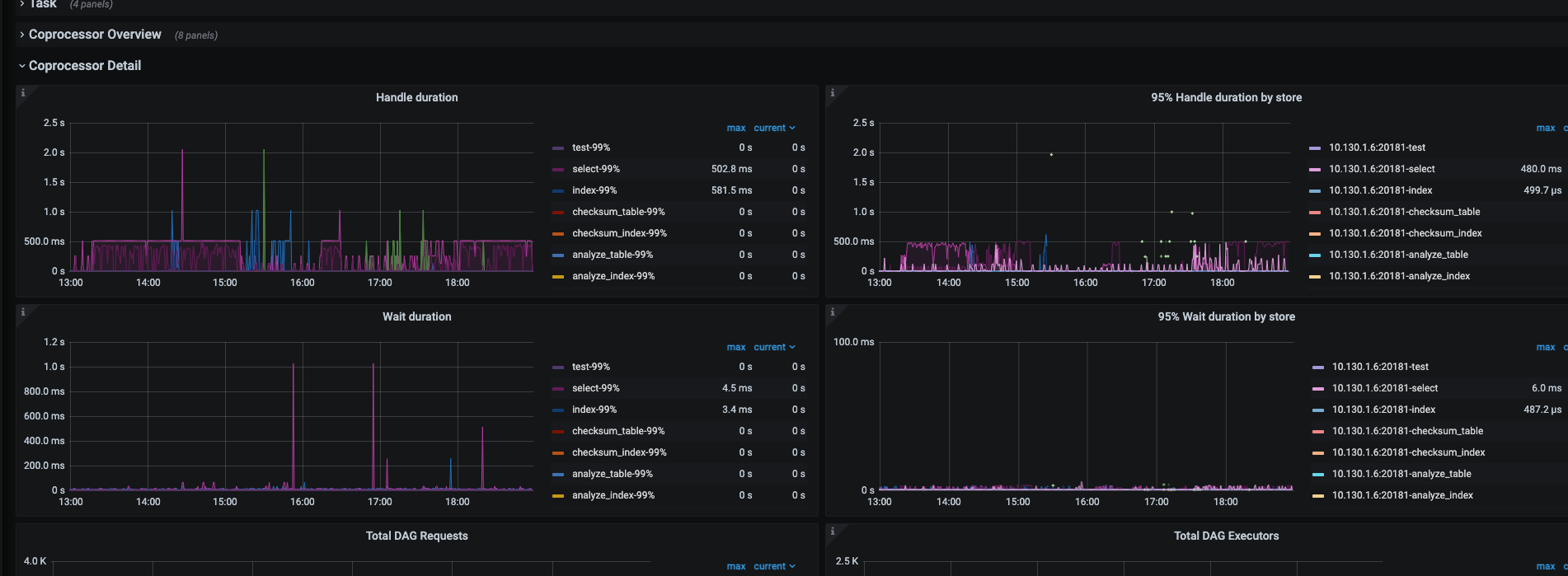This screenshot has height=576, width=1568.
Task: Expand the Coprocessor Overview row
Action: [95, 35]
